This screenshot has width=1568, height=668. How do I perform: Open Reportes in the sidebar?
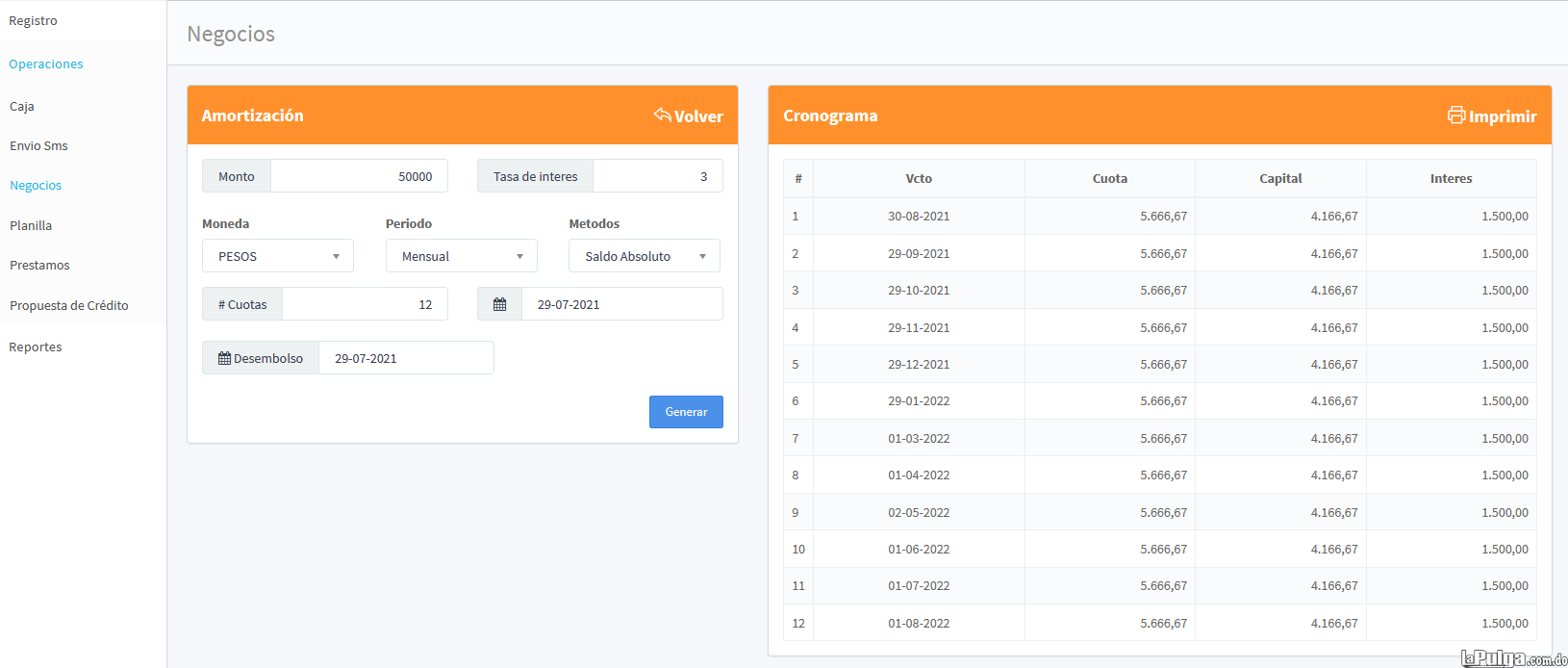[x=36, y=347]
